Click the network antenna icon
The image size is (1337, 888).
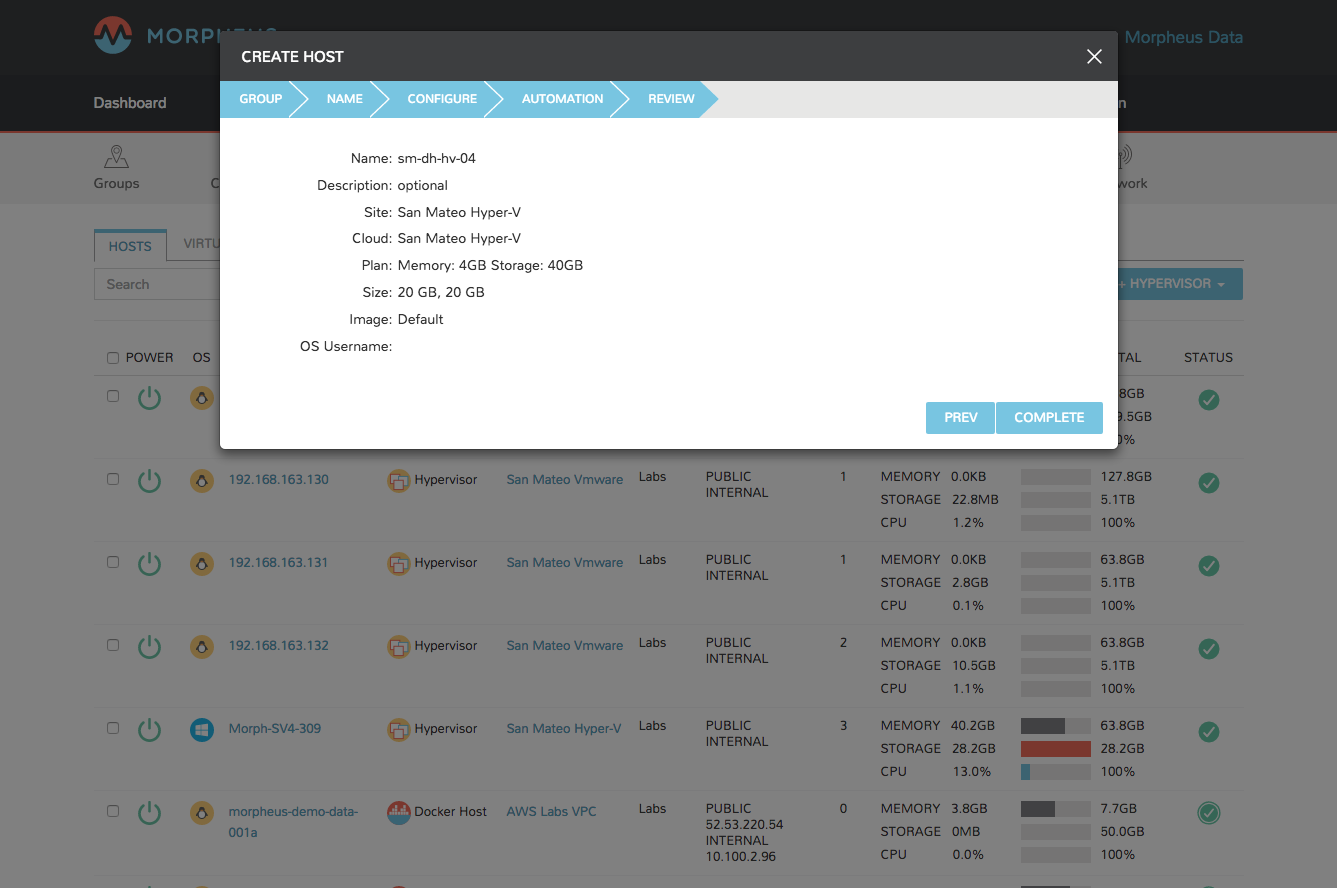[x=1125, y=157]
